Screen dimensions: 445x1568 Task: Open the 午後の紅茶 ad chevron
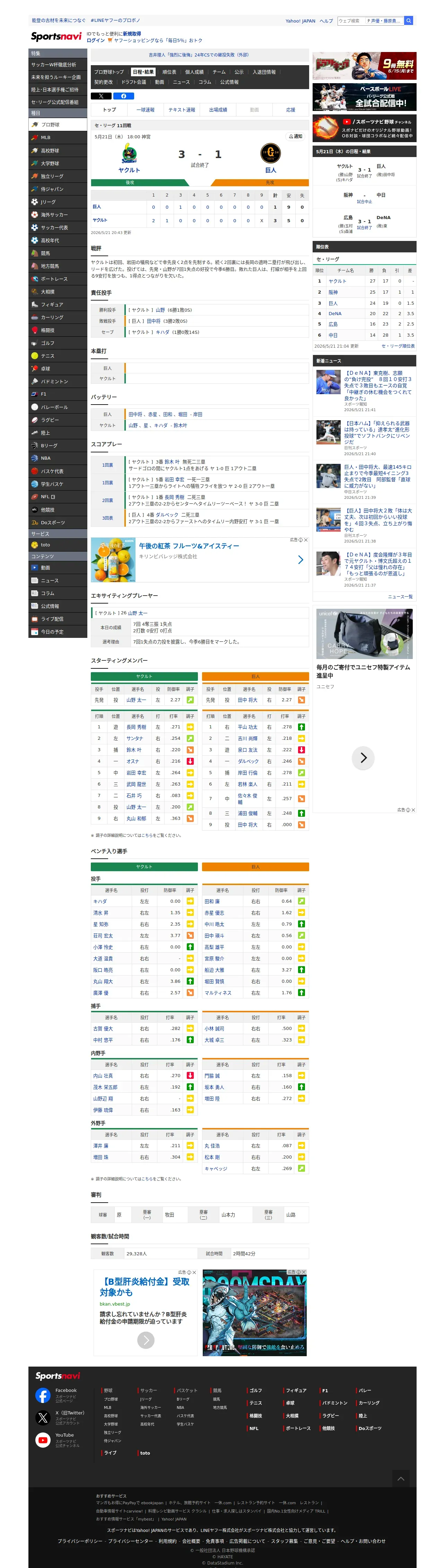point(300,560)
